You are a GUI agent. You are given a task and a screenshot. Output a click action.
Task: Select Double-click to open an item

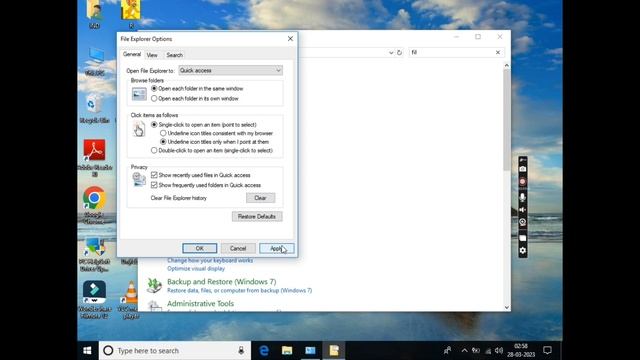pyautogui.click(x=212, y=150)
